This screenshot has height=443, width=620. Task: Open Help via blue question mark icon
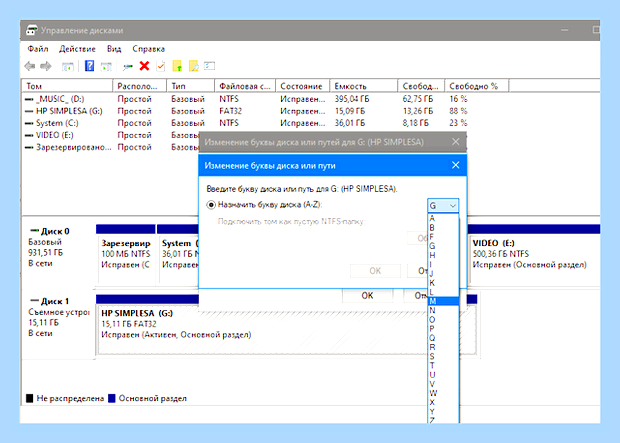pos(89,66)
